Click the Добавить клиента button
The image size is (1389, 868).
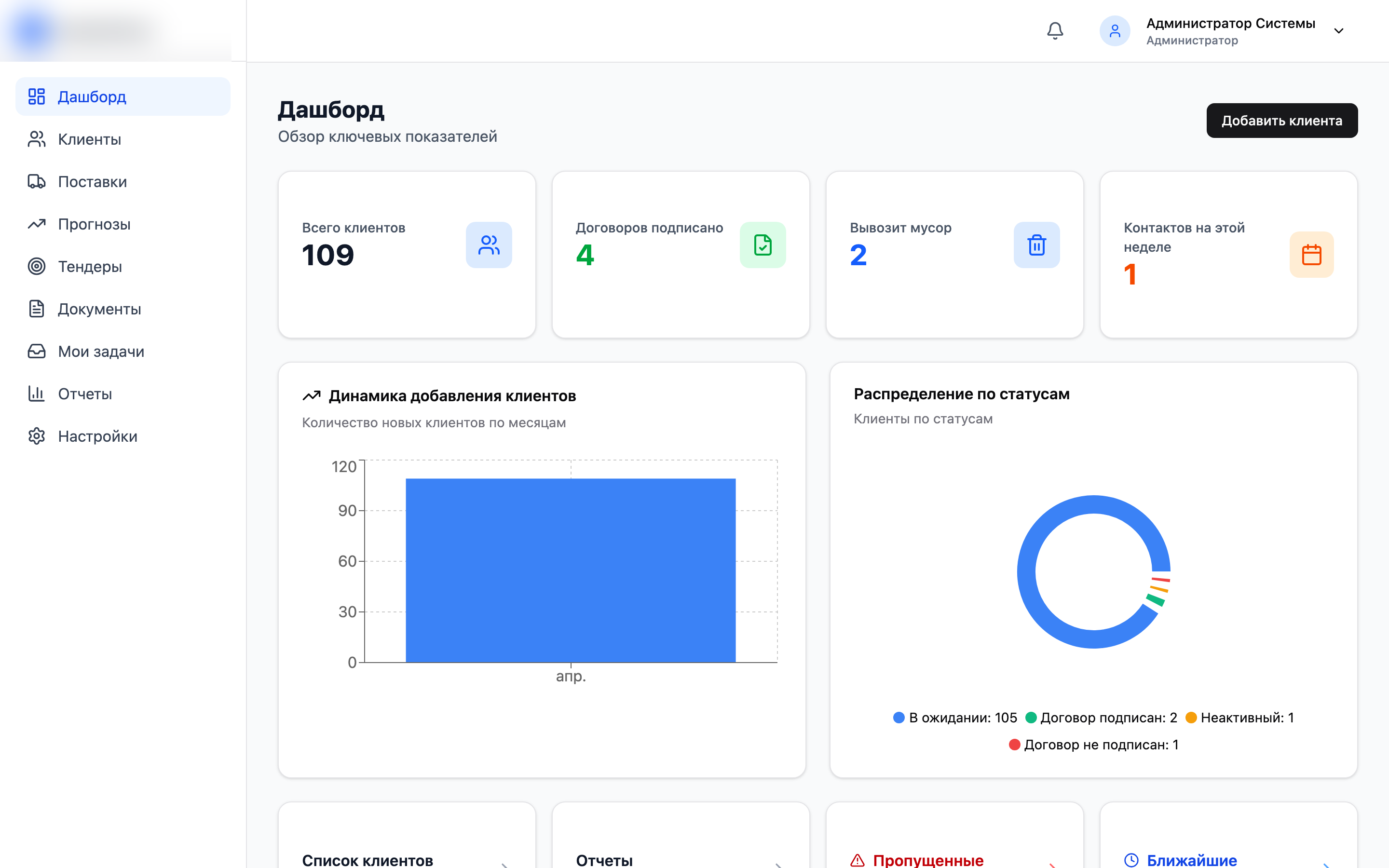(x=1281, y=121)
